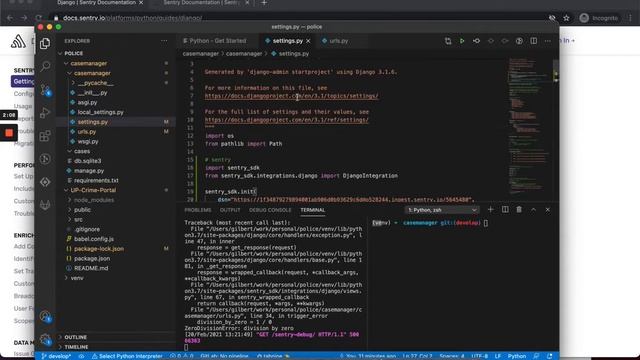Click line column indicator in status bar
The height and width of the screenshot is (360, 640).
pos(417,356)
